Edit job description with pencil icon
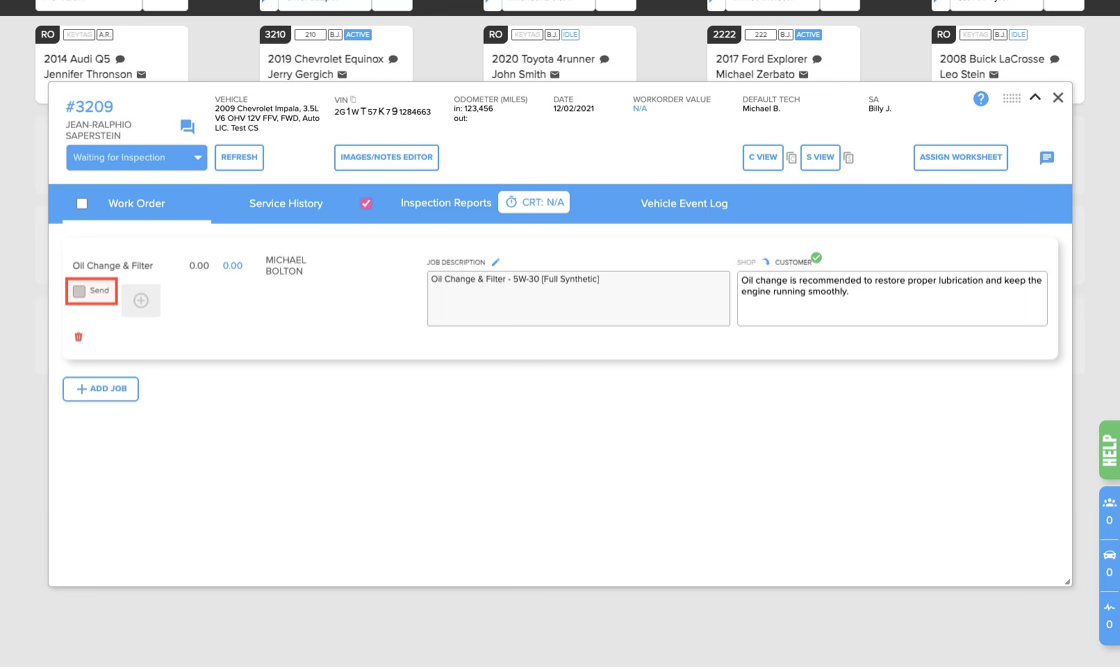 point(496,262)
